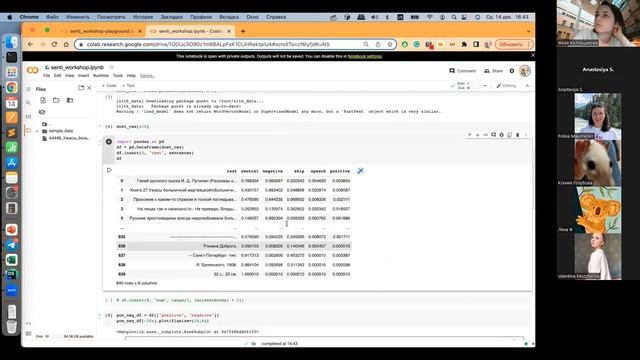This screenshot has height=360, width=640.
Task: Click the interactive table wand icon
Action: pyautogui.click(x=360, y=171)
